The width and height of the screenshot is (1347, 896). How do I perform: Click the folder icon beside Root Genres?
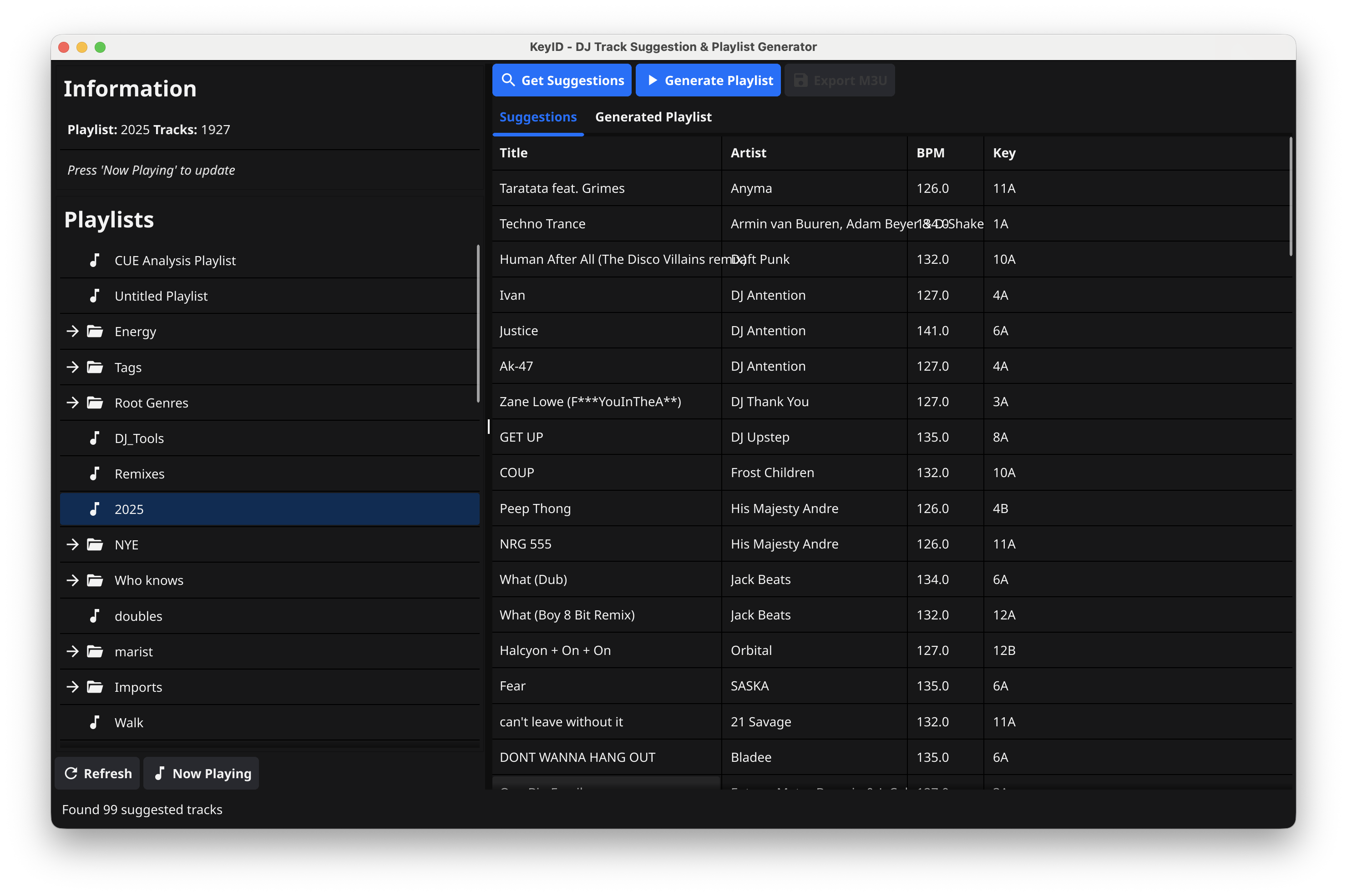95,402
